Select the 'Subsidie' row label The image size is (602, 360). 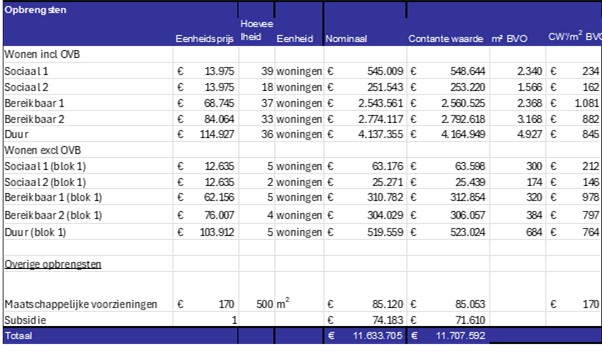click(25, 320)
